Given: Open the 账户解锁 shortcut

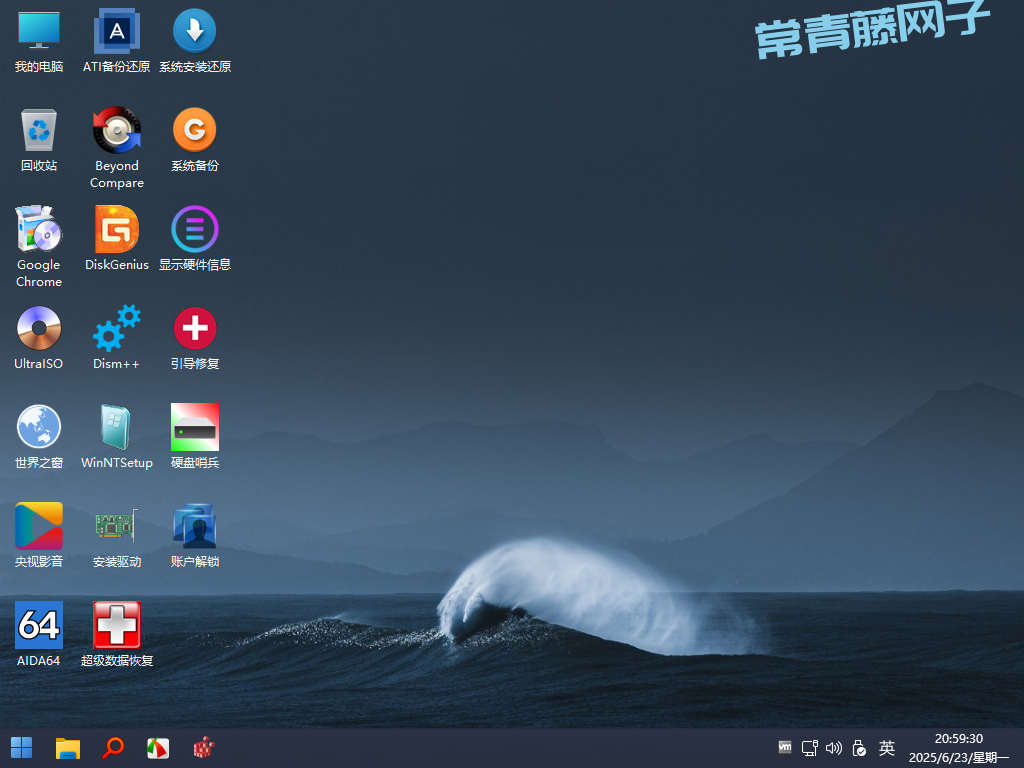Looking at the screenshot, I should [x=195, y=527].
